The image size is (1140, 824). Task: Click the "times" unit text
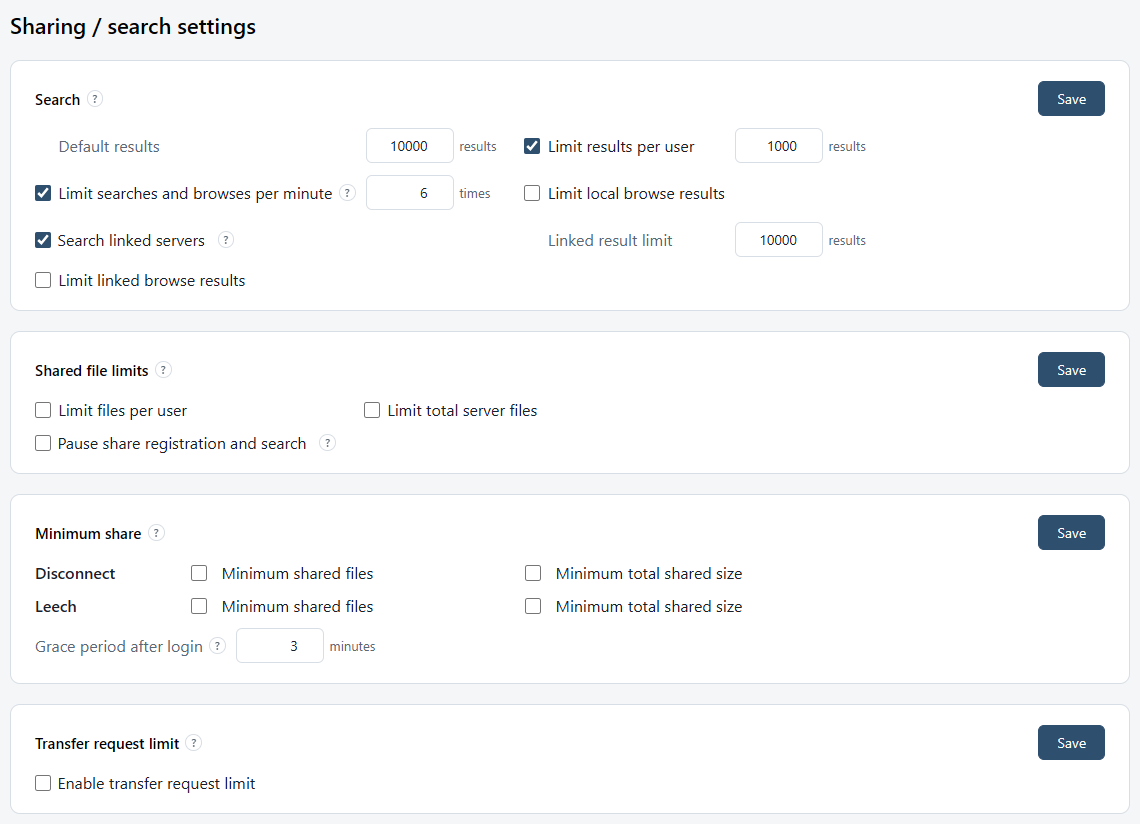click(475, 193)
